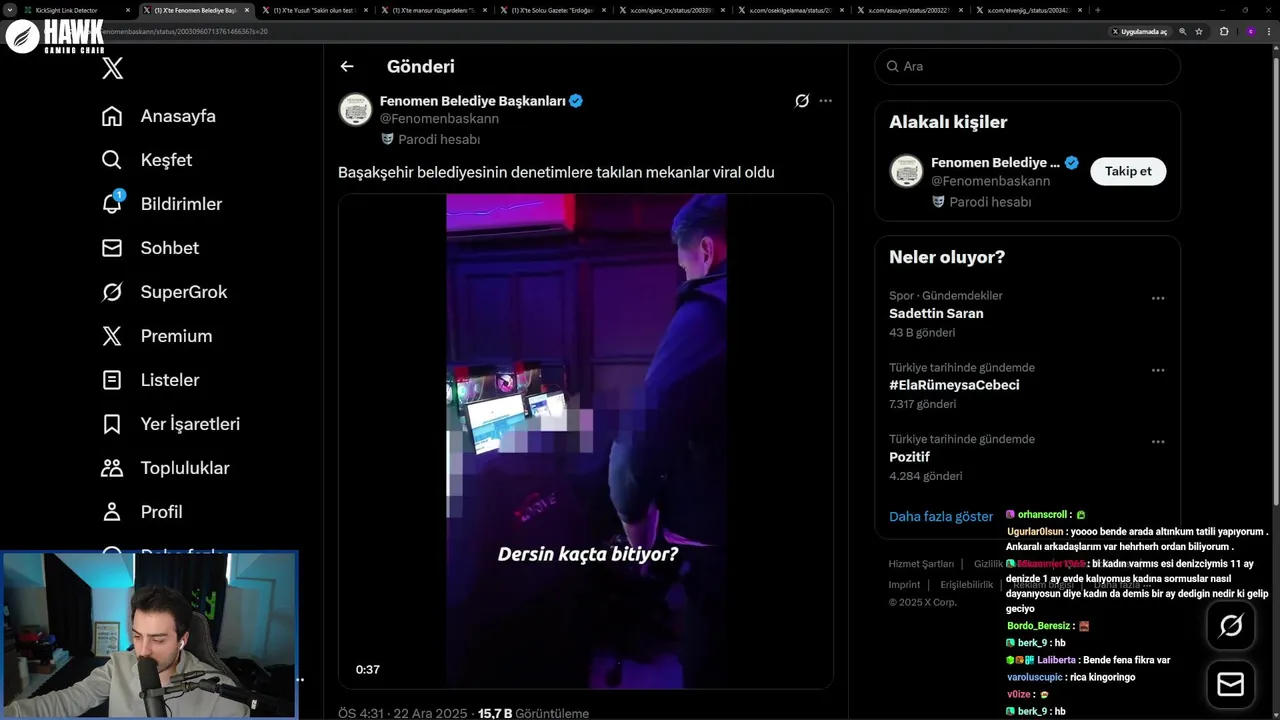Screen dimensions: 1280x720
Task: Open Pozitif trend more options
Action: tap(1157, 442)
